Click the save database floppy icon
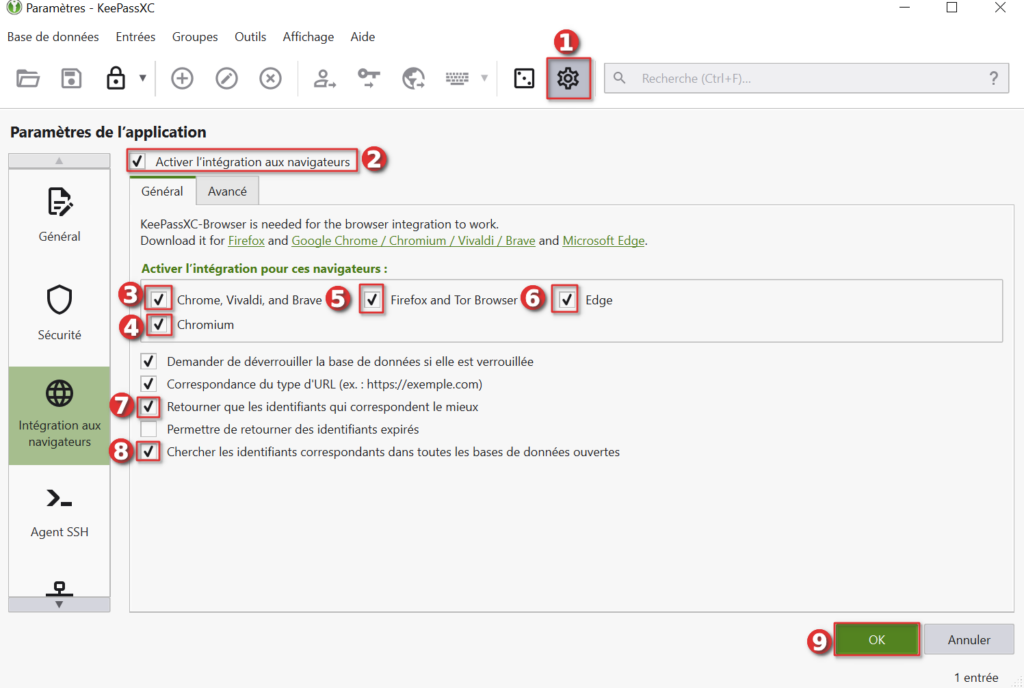 (71, 78)
